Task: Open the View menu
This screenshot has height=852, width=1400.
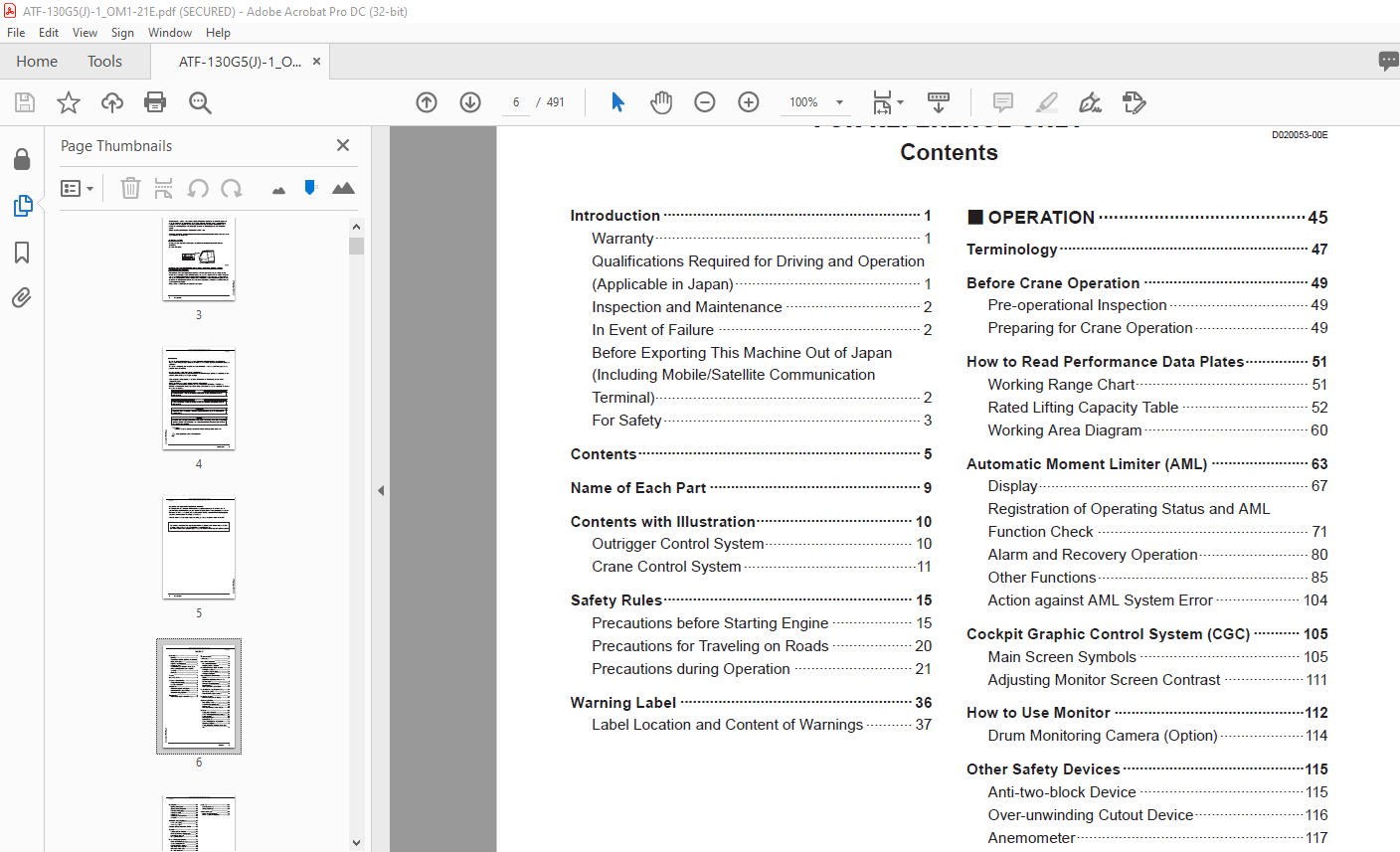Action: click(x=86, y=33)
